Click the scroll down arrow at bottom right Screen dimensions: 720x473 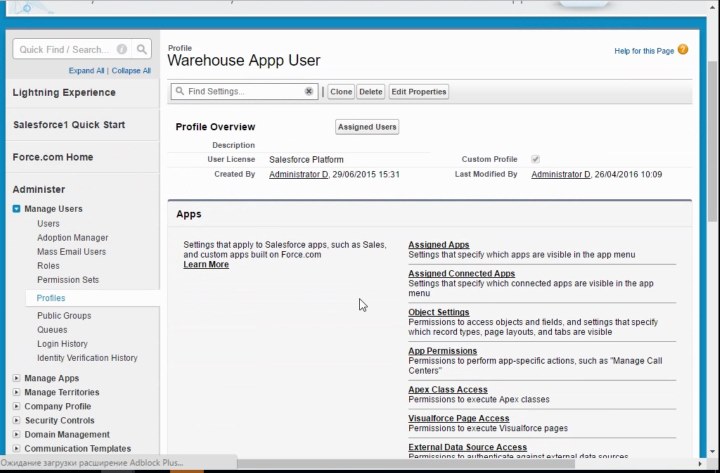712,452
